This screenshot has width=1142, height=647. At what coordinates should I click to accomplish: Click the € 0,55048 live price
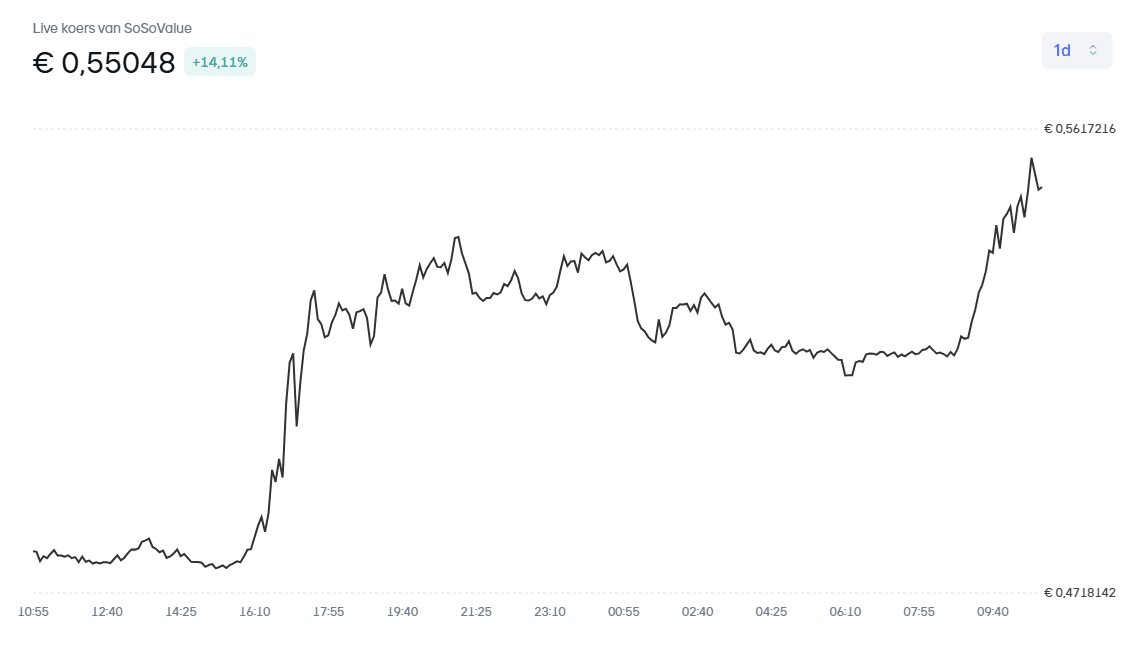coord(104,63)
